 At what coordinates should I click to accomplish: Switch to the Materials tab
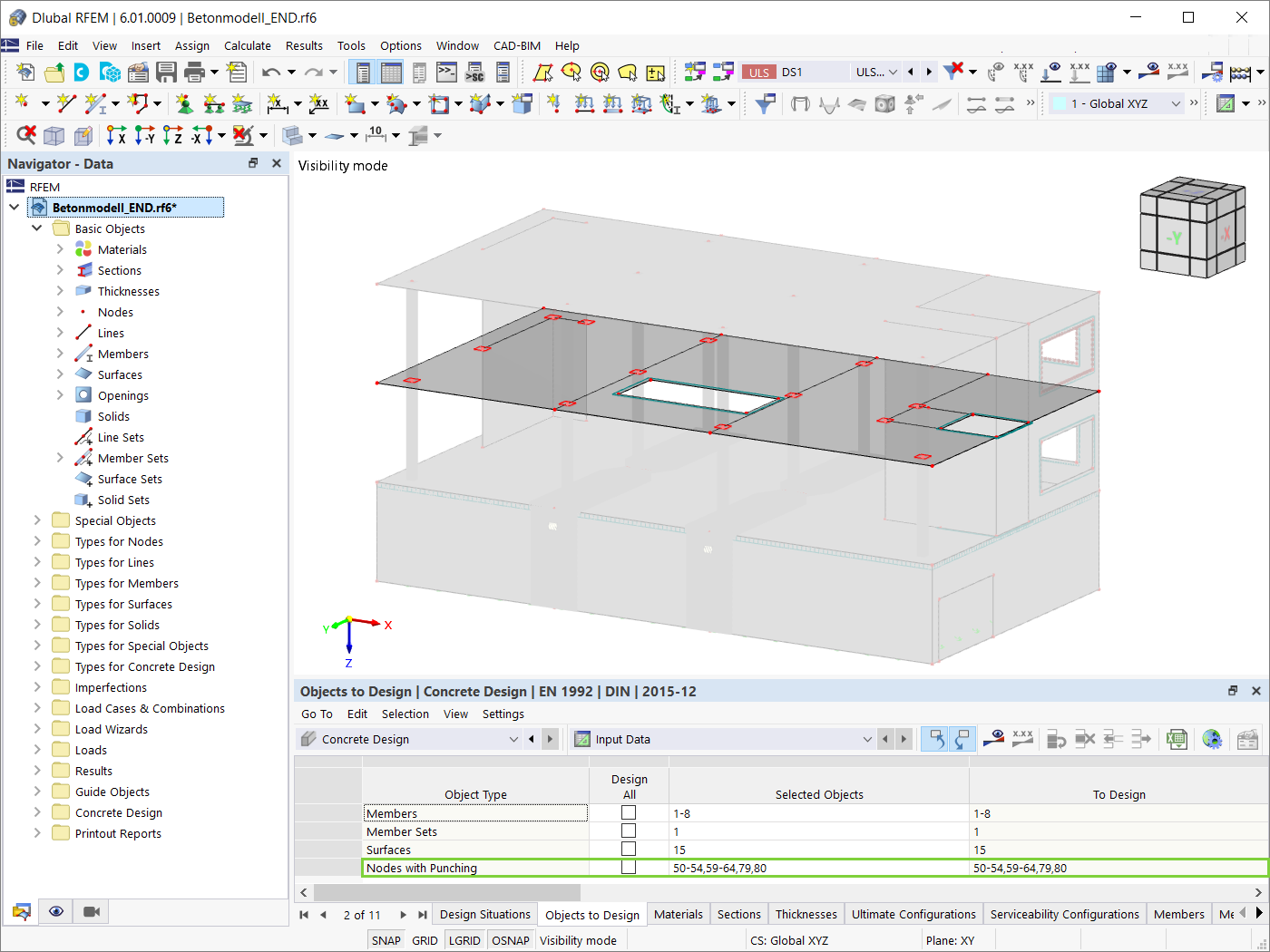(x=678, y=914)
